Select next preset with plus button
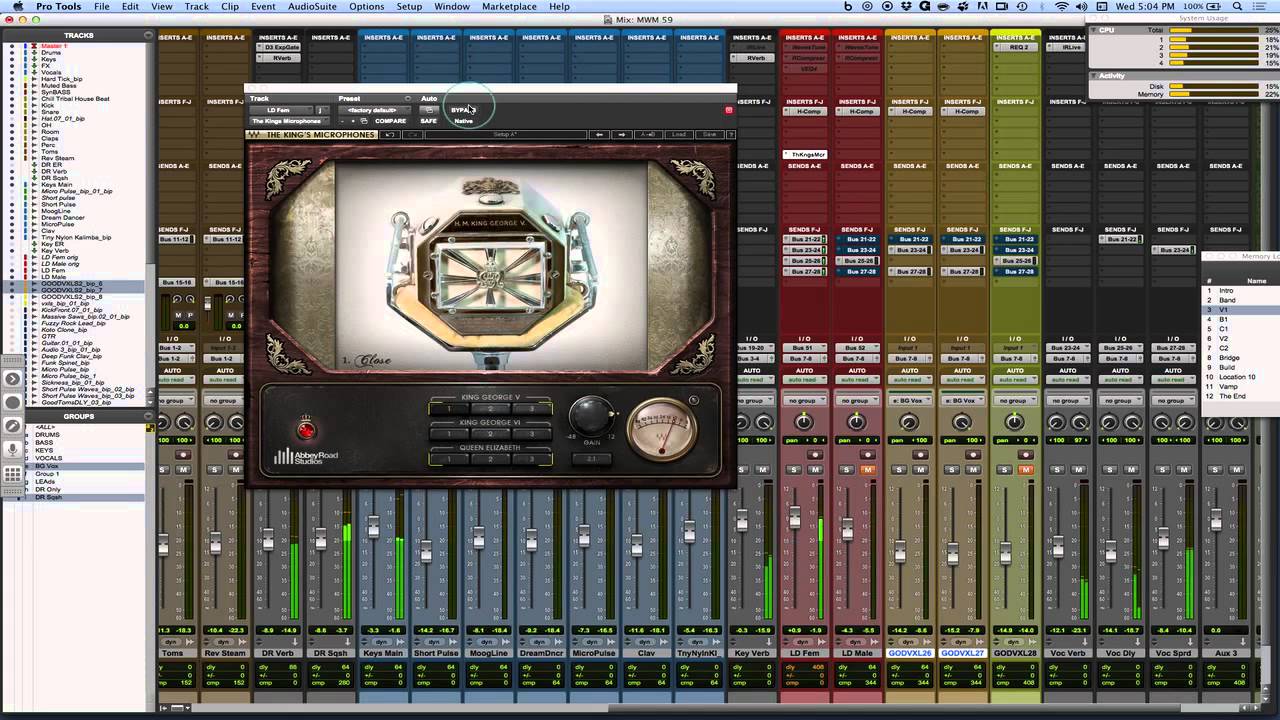Image resolution: width=1280 pixels, height=720 pixels. point(352,121)
